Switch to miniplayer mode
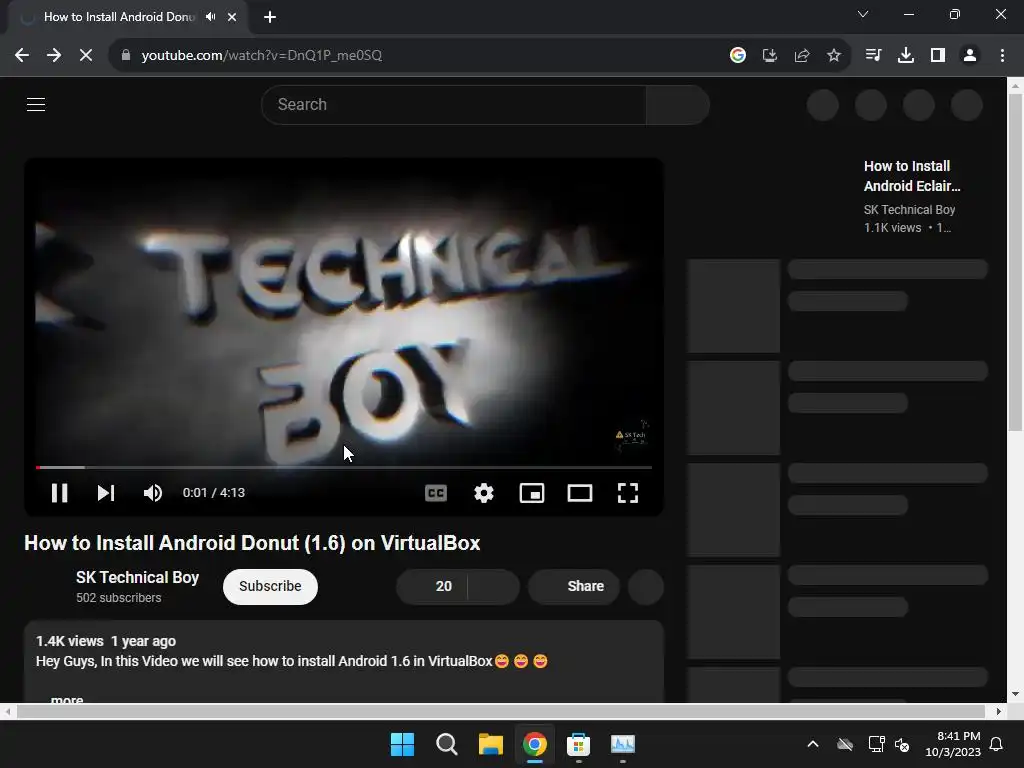 pos(532,493)
